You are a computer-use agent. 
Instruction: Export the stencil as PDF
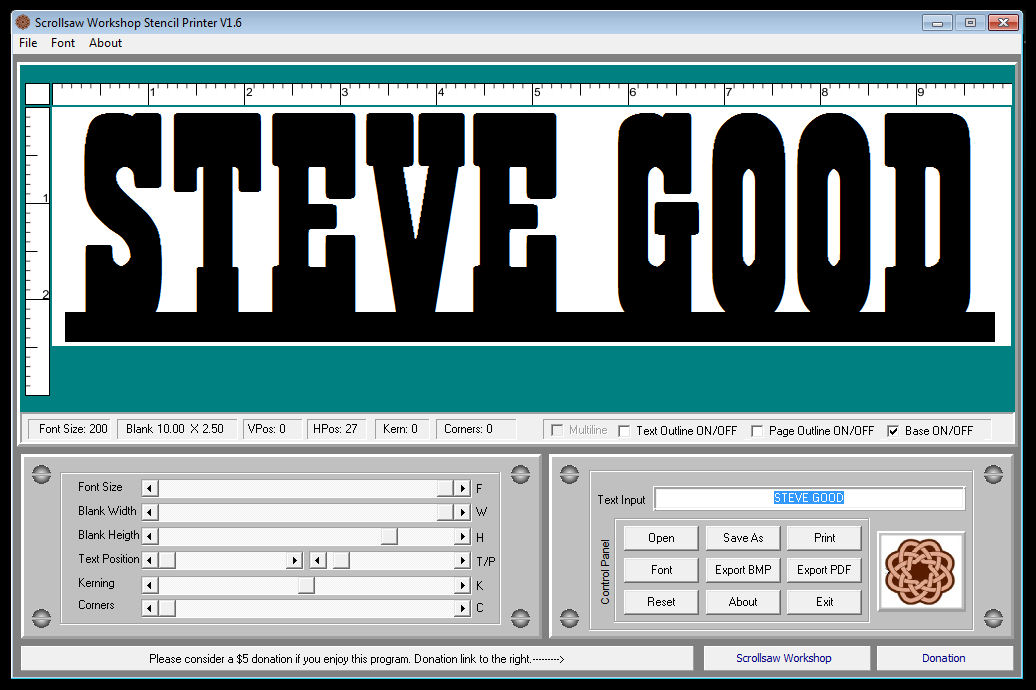coord(824,569)
